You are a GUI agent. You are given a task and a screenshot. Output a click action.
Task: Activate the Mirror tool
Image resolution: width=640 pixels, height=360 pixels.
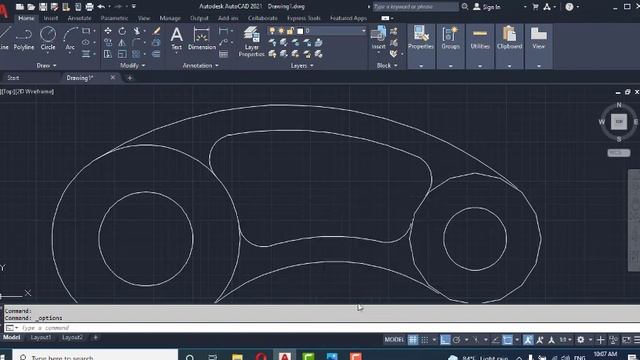coord(122,42)
